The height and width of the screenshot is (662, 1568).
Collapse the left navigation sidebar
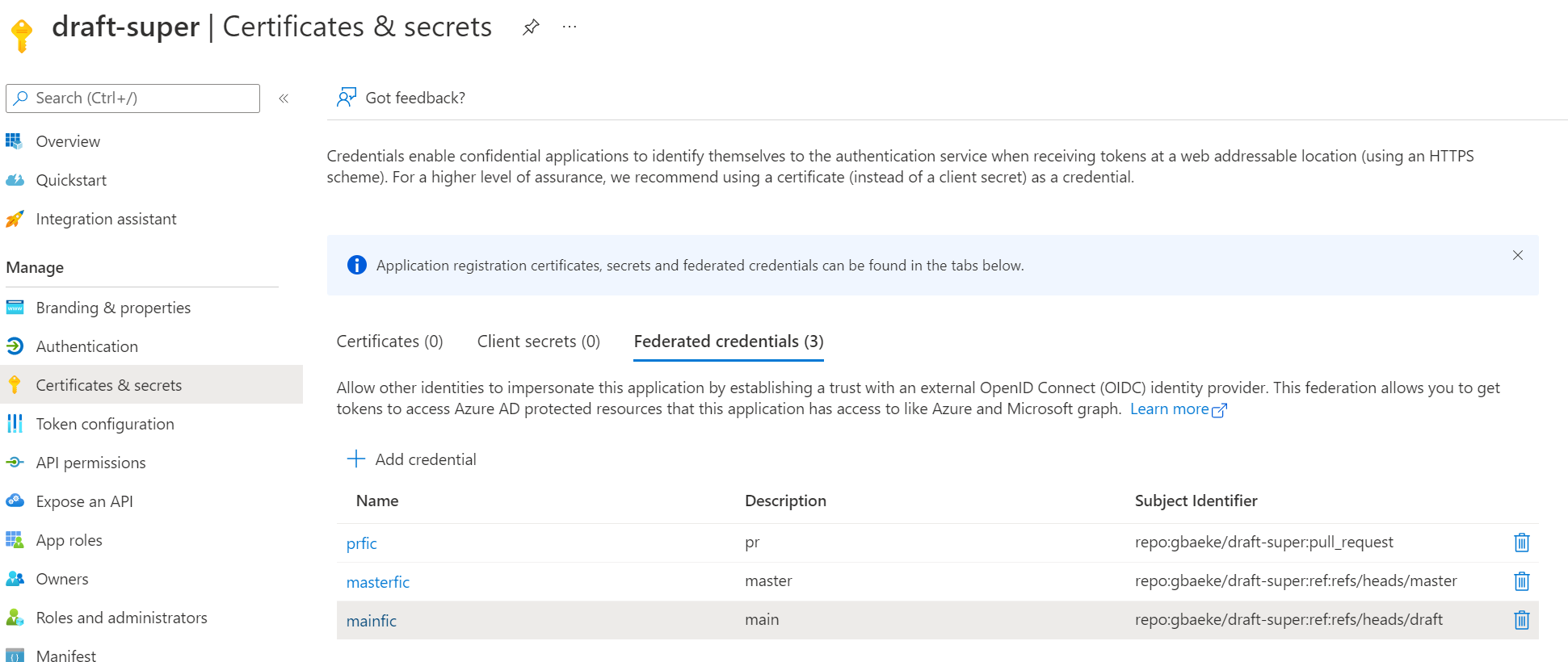pyautogui.click(x=284, y=98)
